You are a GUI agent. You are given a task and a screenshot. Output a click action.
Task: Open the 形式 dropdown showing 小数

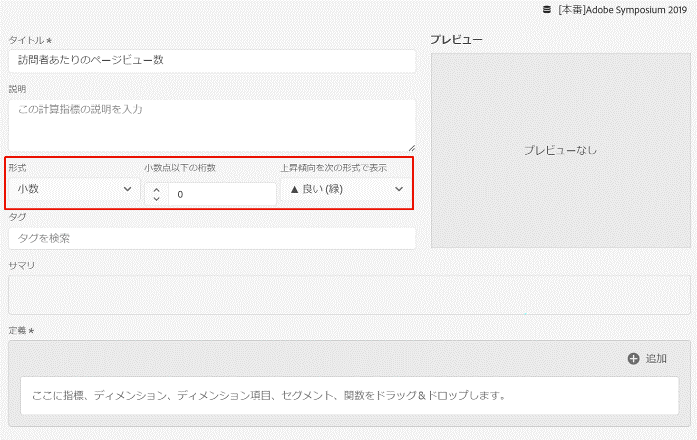74,189
